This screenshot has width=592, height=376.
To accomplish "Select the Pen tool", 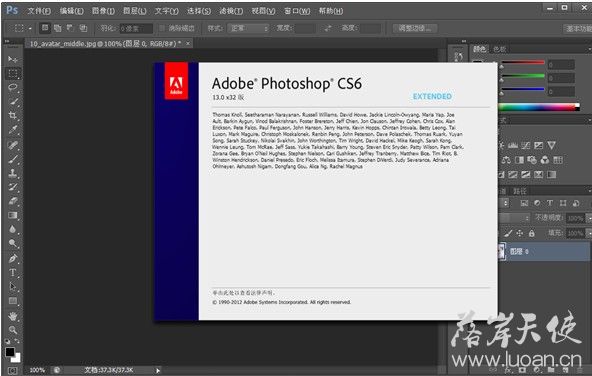I will (x=12, y=259).
